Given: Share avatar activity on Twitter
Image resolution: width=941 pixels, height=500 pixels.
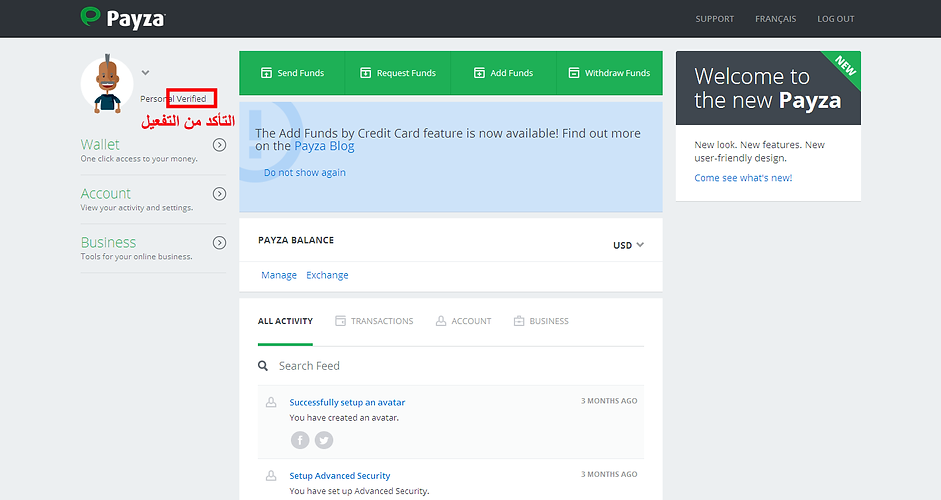Looking at the screenshot, I should [324, 440].
